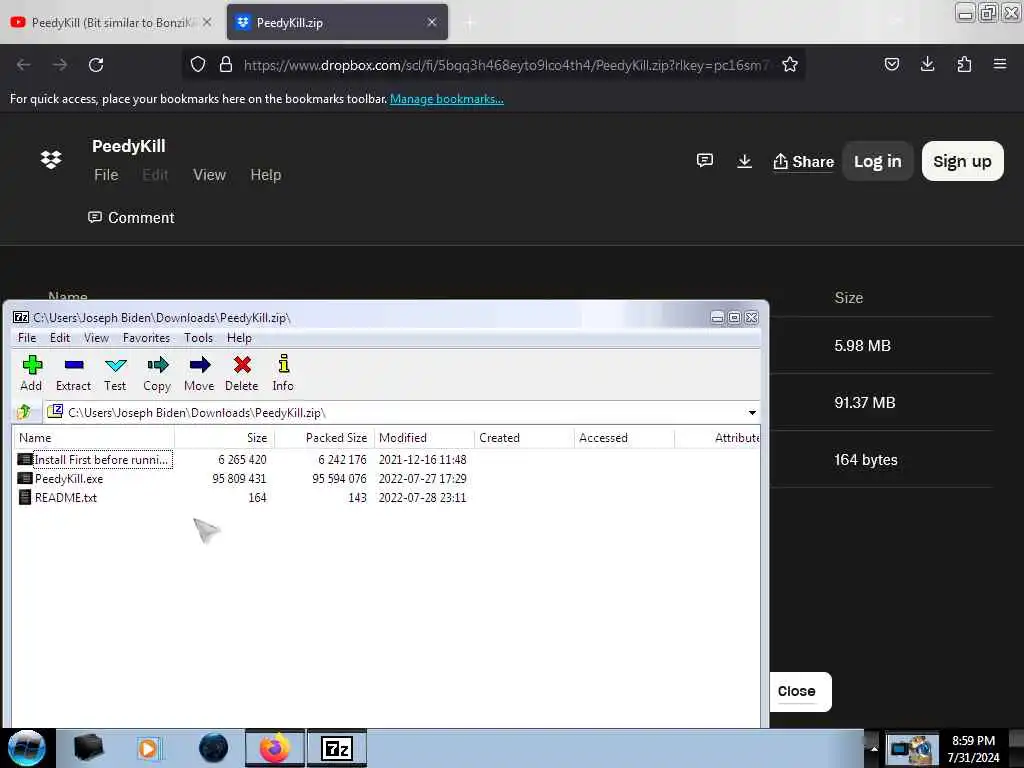Open the media player taskbar icon

[150, 748]
